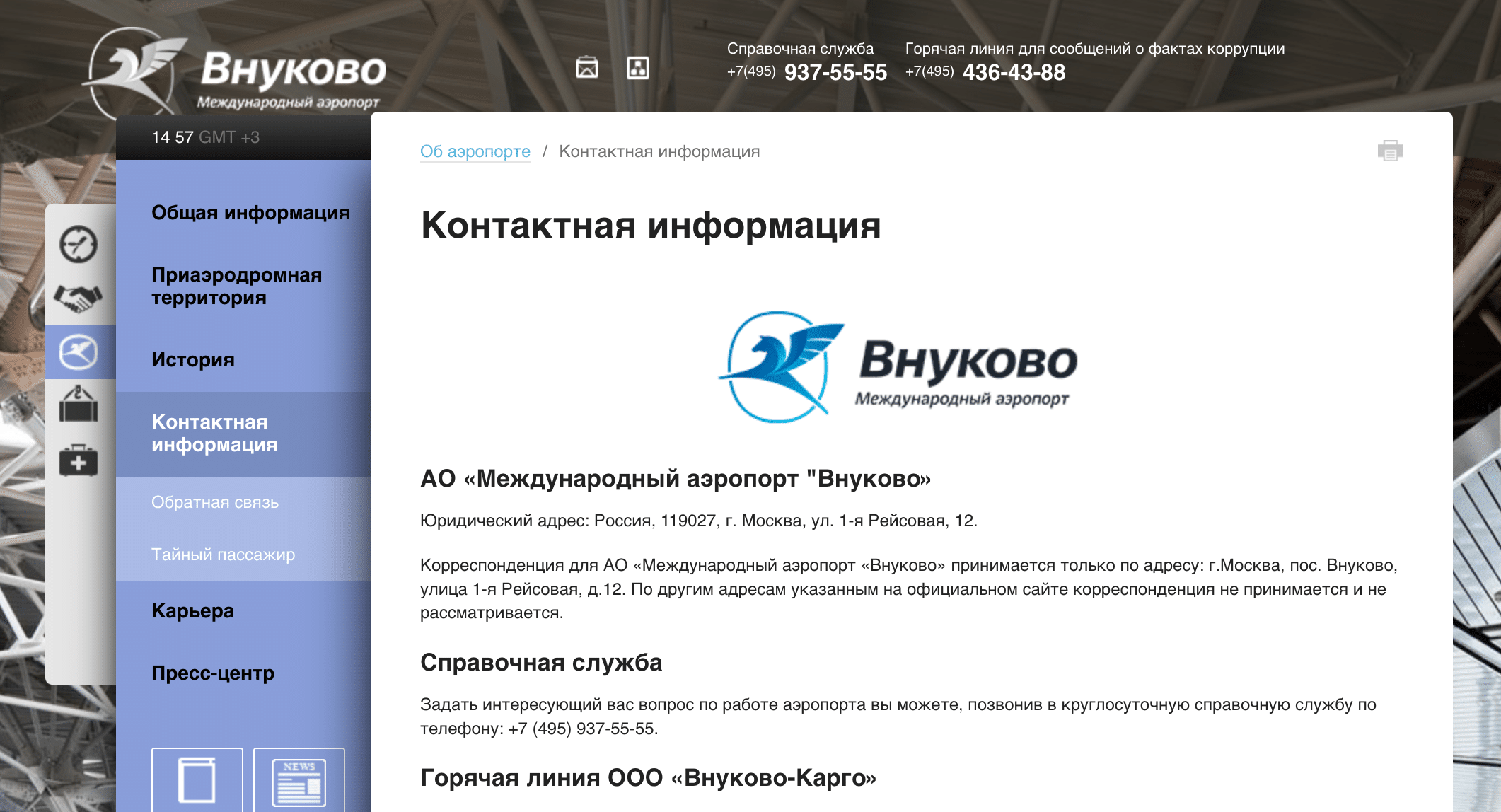Click the corruption hotline number 436-43-88

[x=1014, y=72]
